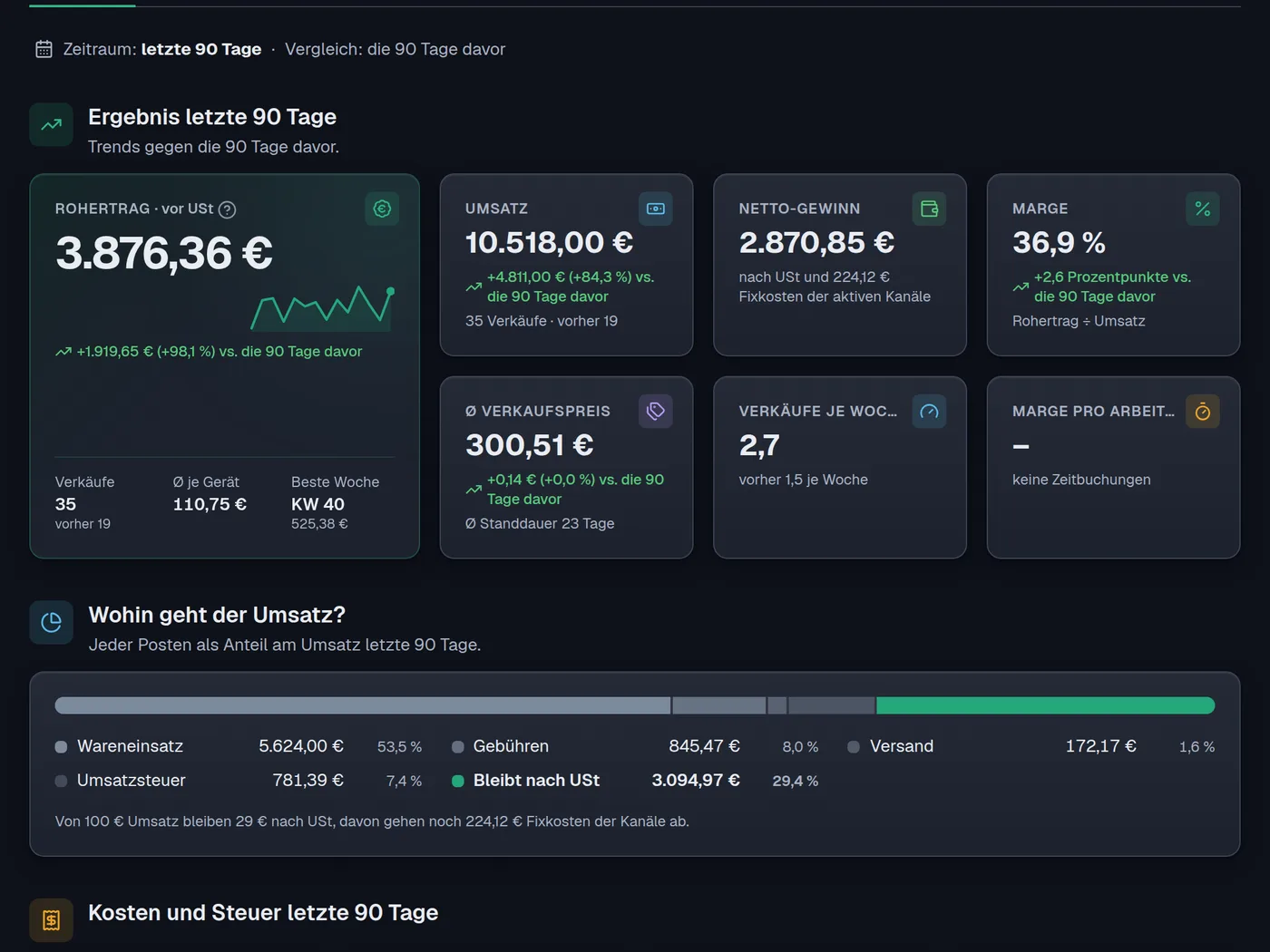Click the trend arrow icon beside Ergebnis heading
This screenshot has height=952, width=1270.
coord(51,125)
